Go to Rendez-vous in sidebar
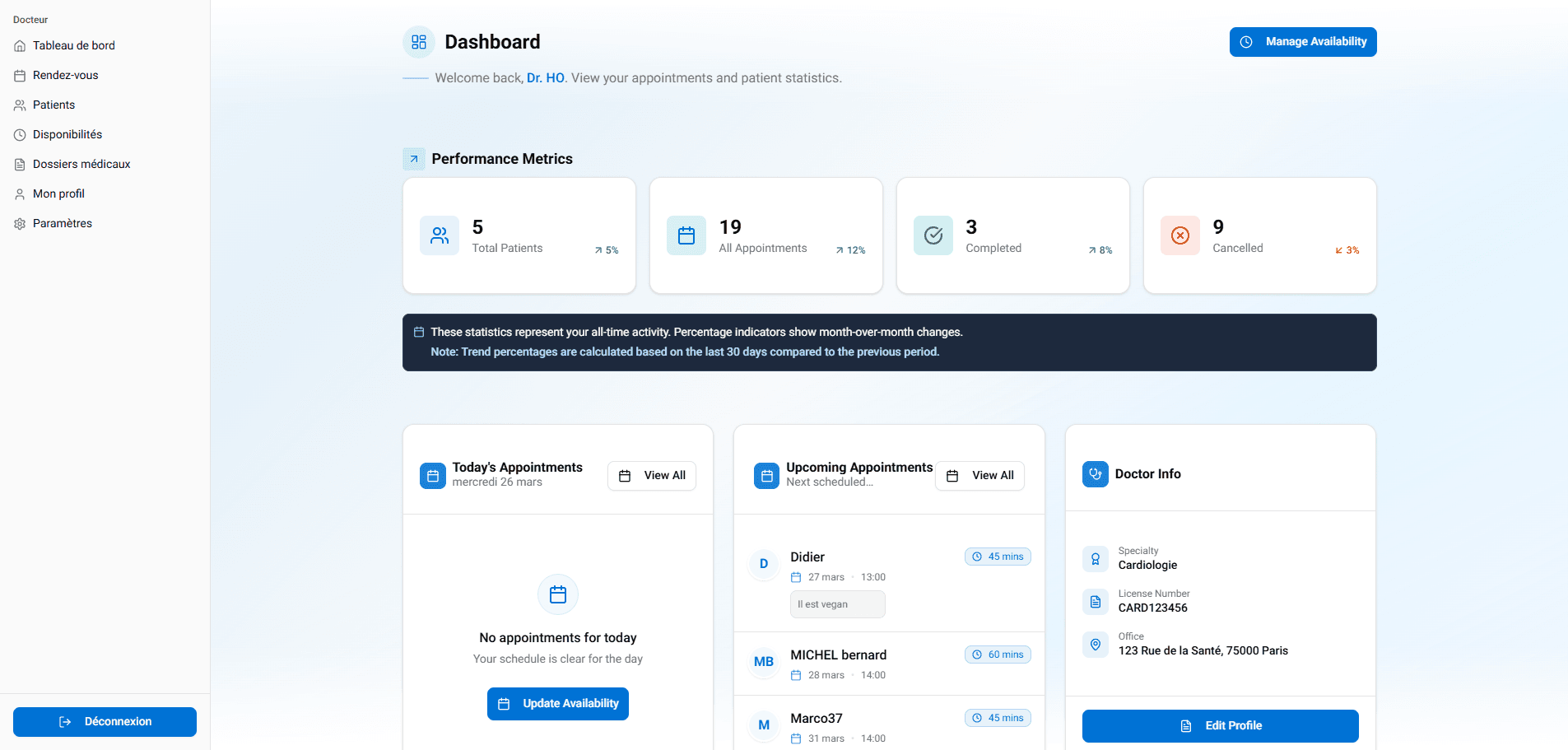The width and height of the screenshot is (1568, 750). [65, 76]
